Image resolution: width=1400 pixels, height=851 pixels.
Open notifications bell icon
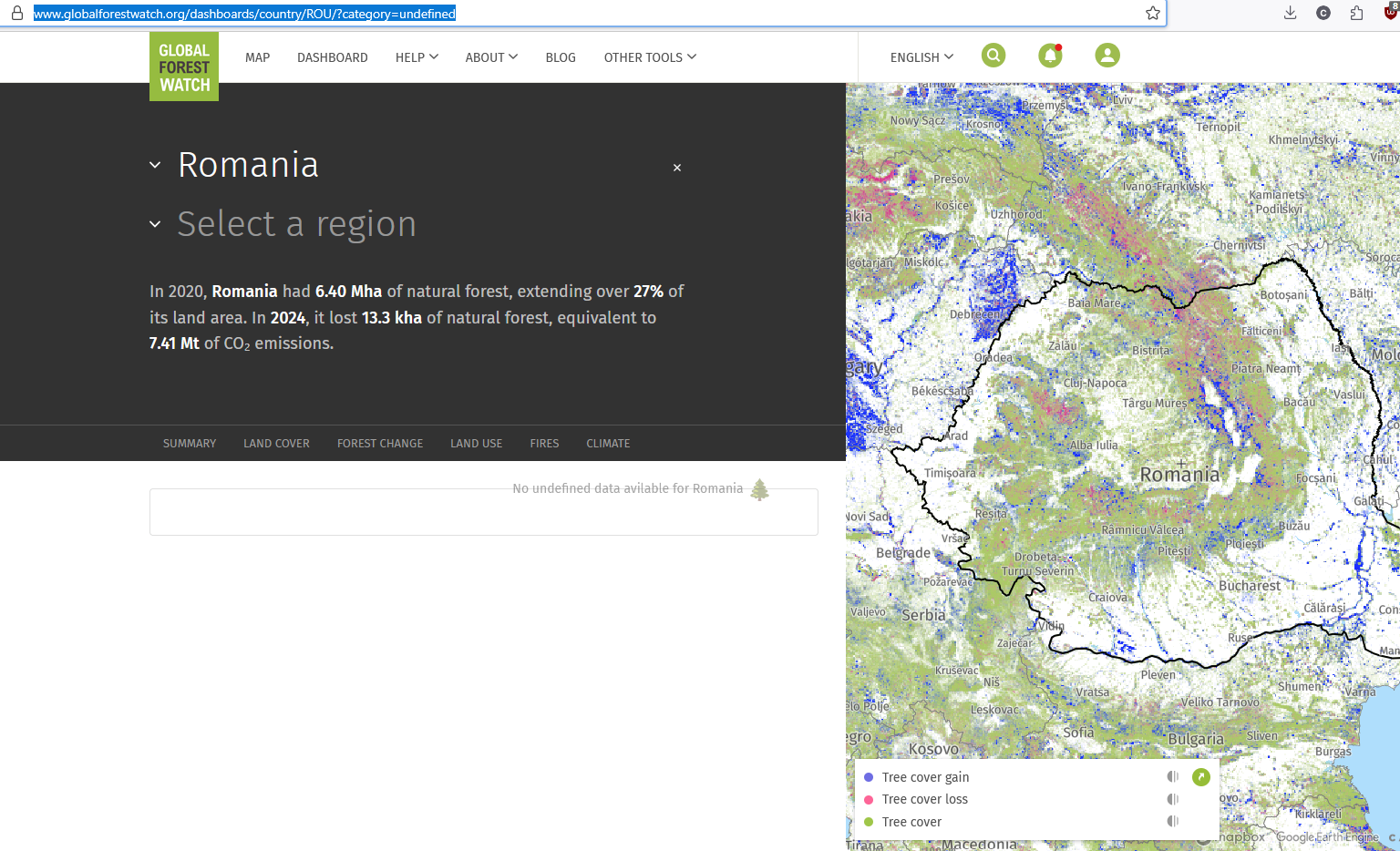1050,56
